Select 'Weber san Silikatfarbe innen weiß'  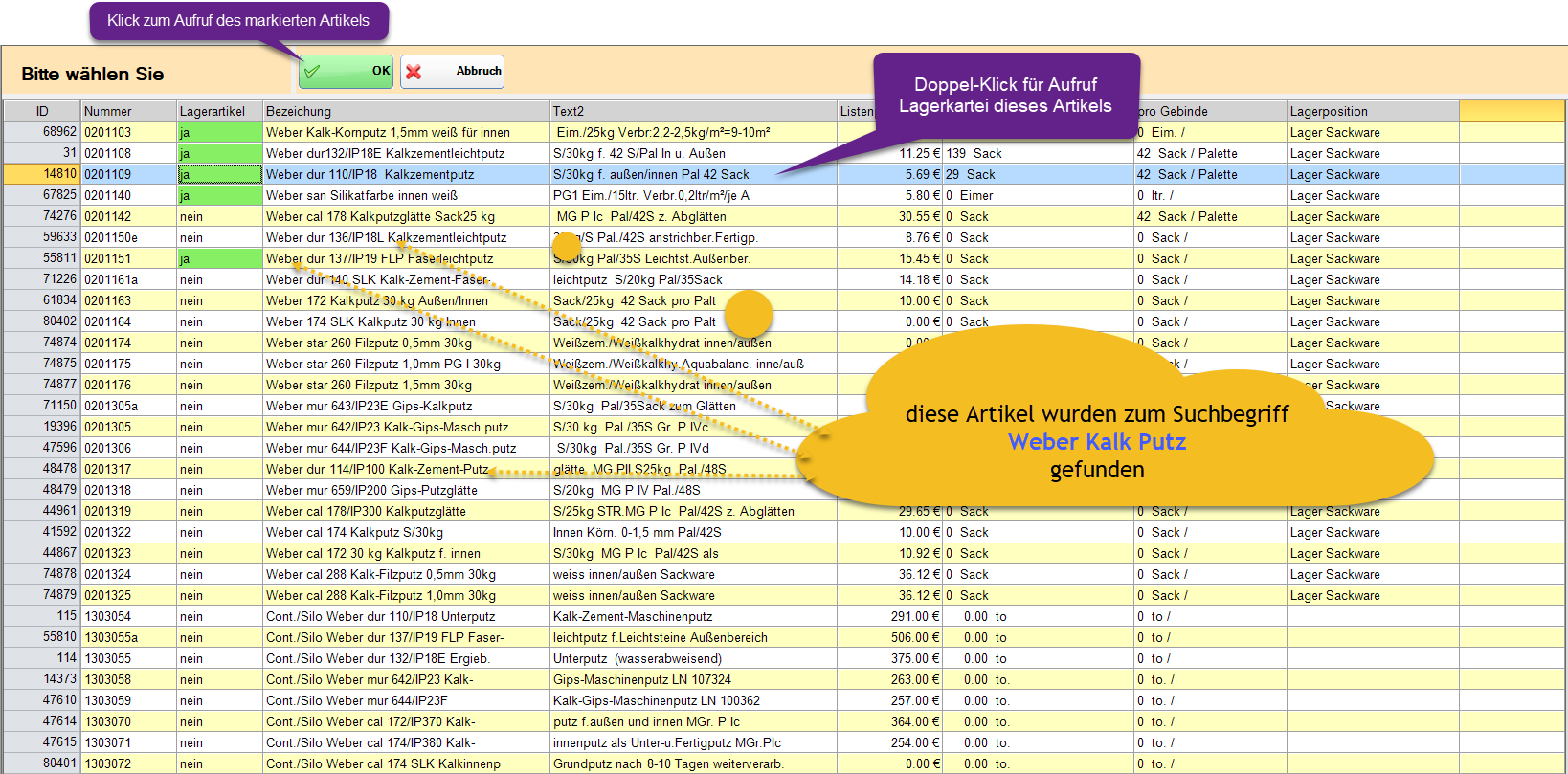point(407,195)
